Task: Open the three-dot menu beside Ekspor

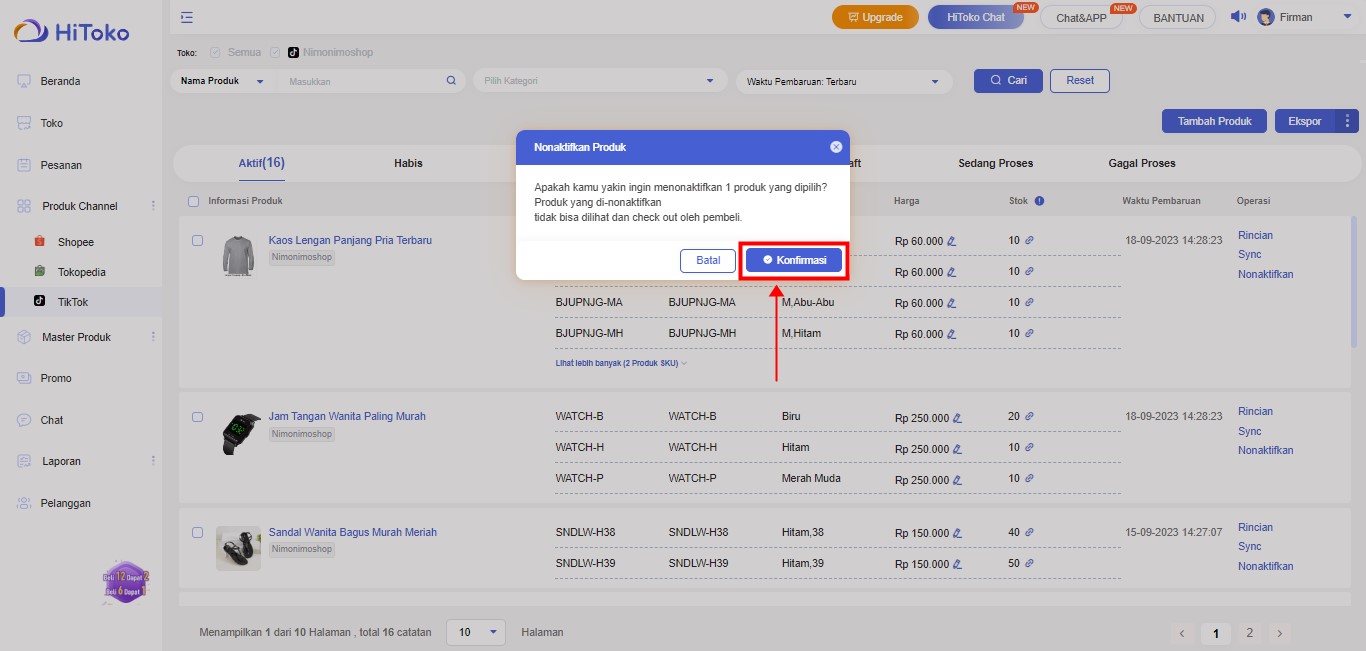Action: point(1347,121)
